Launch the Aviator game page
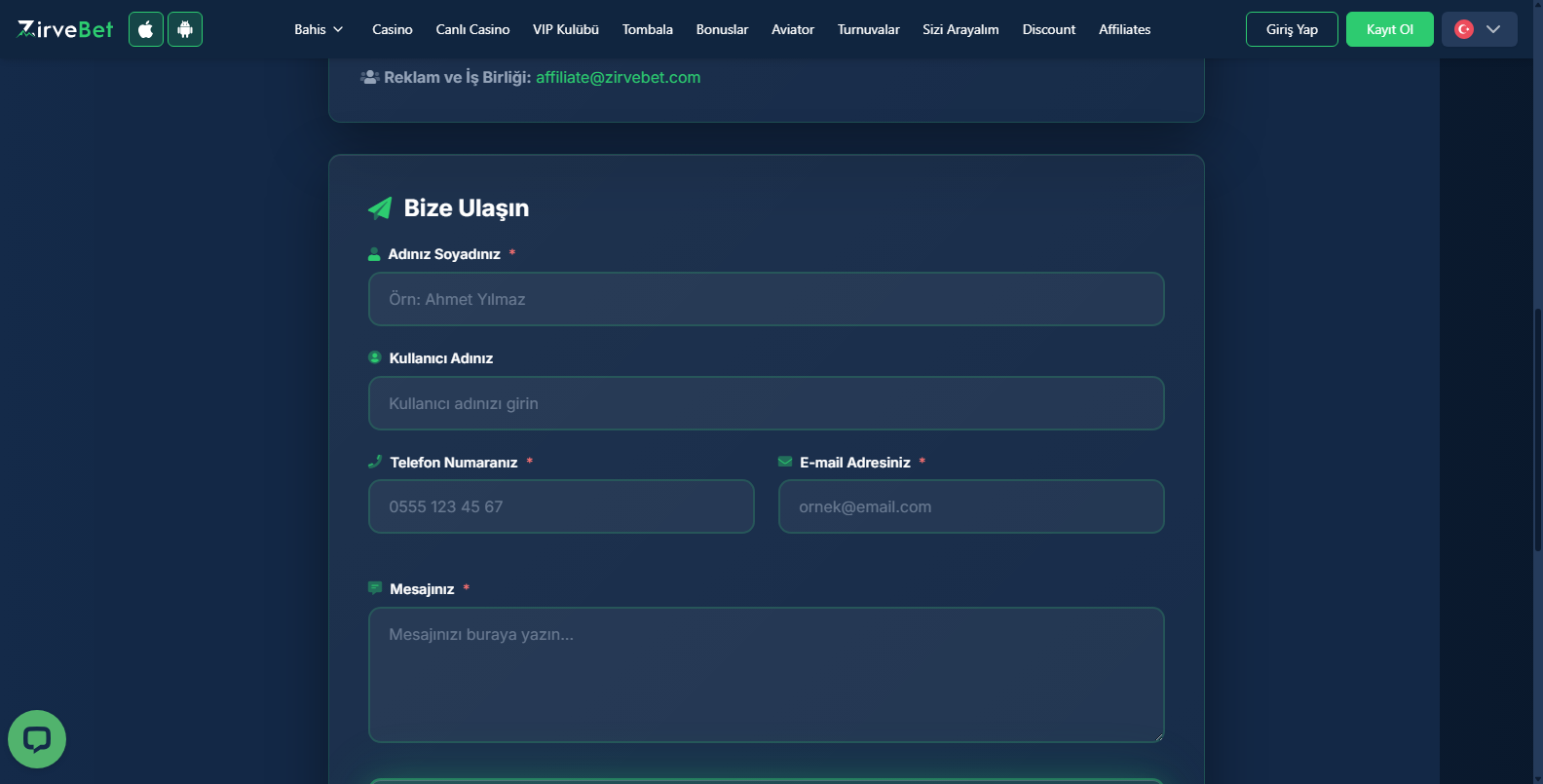Image resolution: width=1543 pixels, height=784 pixels. coord(793,29)
